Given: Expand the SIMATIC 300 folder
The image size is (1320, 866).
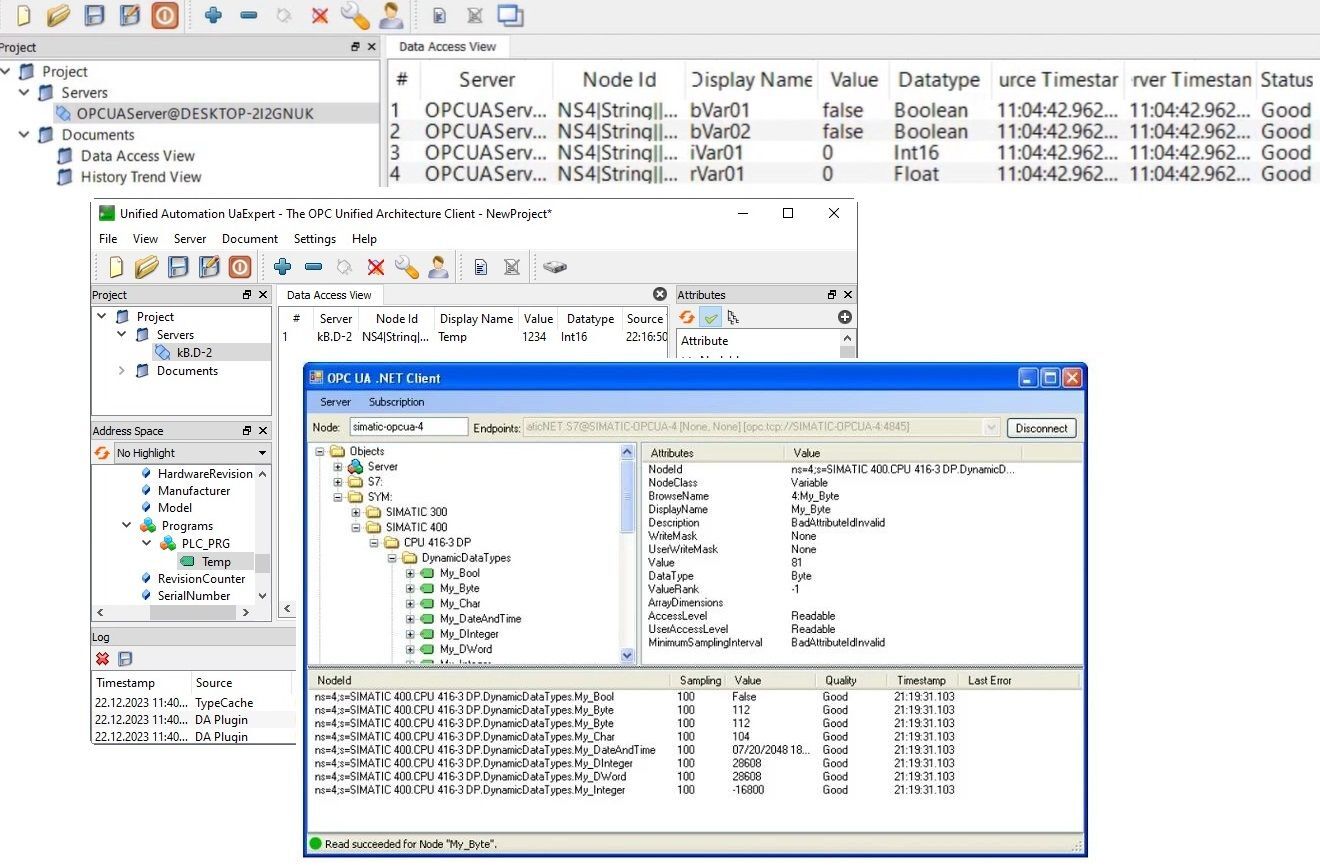Looking at the screenshot, I should (356, 512).
